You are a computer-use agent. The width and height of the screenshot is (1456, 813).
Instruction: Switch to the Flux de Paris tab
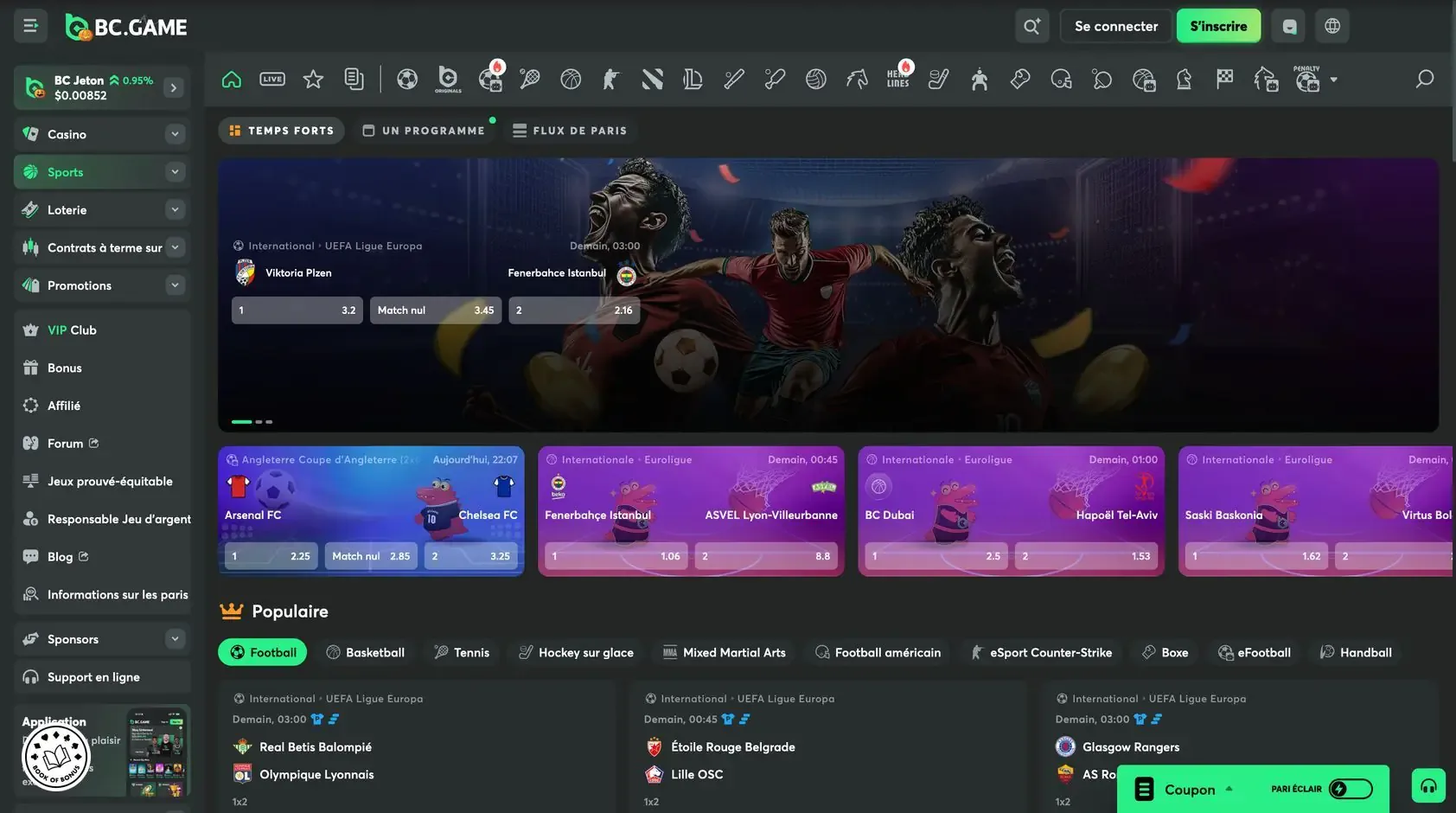click(x=570, y=131)
